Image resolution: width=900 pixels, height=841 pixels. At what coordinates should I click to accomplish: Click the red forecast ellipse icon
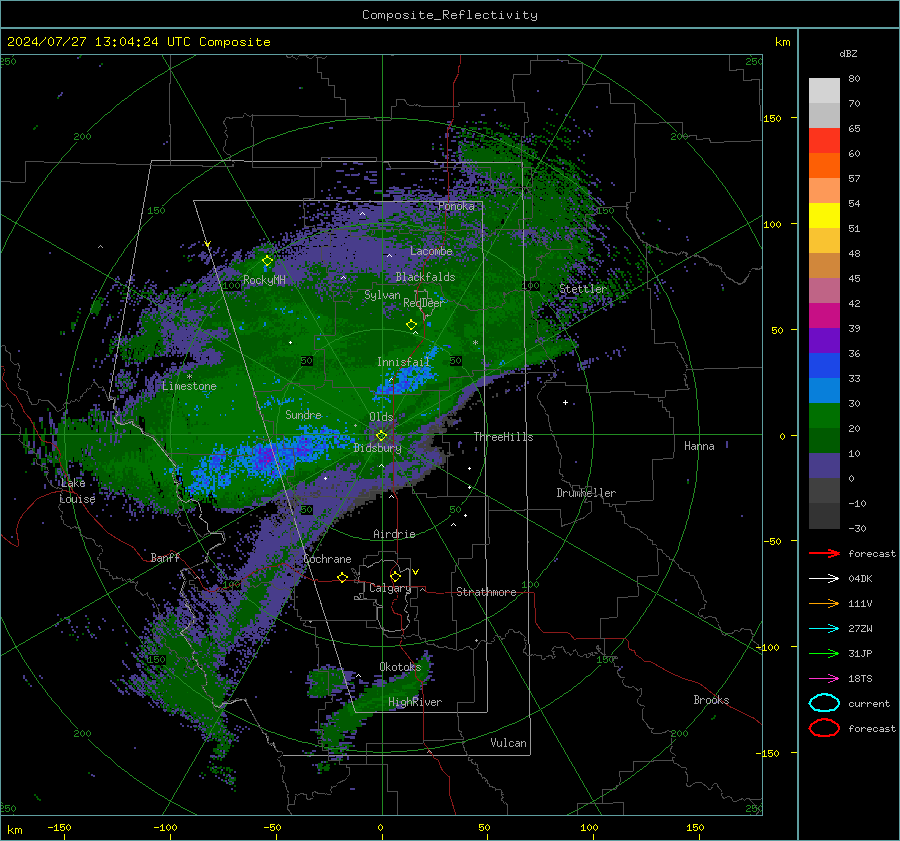824,728
